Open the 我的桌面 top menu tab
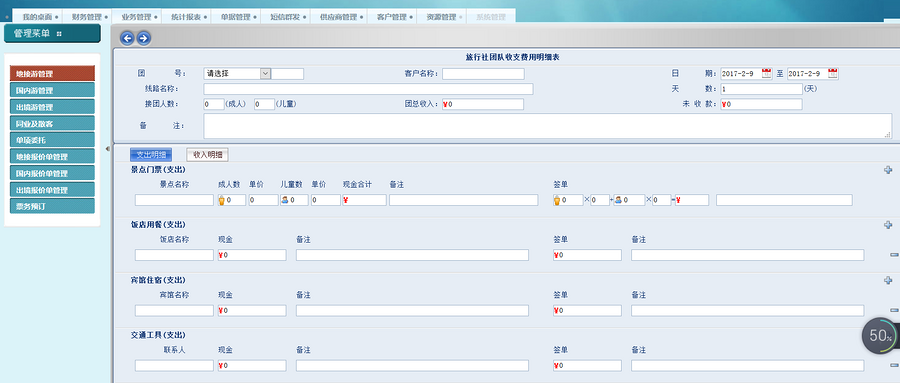900x383 pixels. (x=37, y=17)
